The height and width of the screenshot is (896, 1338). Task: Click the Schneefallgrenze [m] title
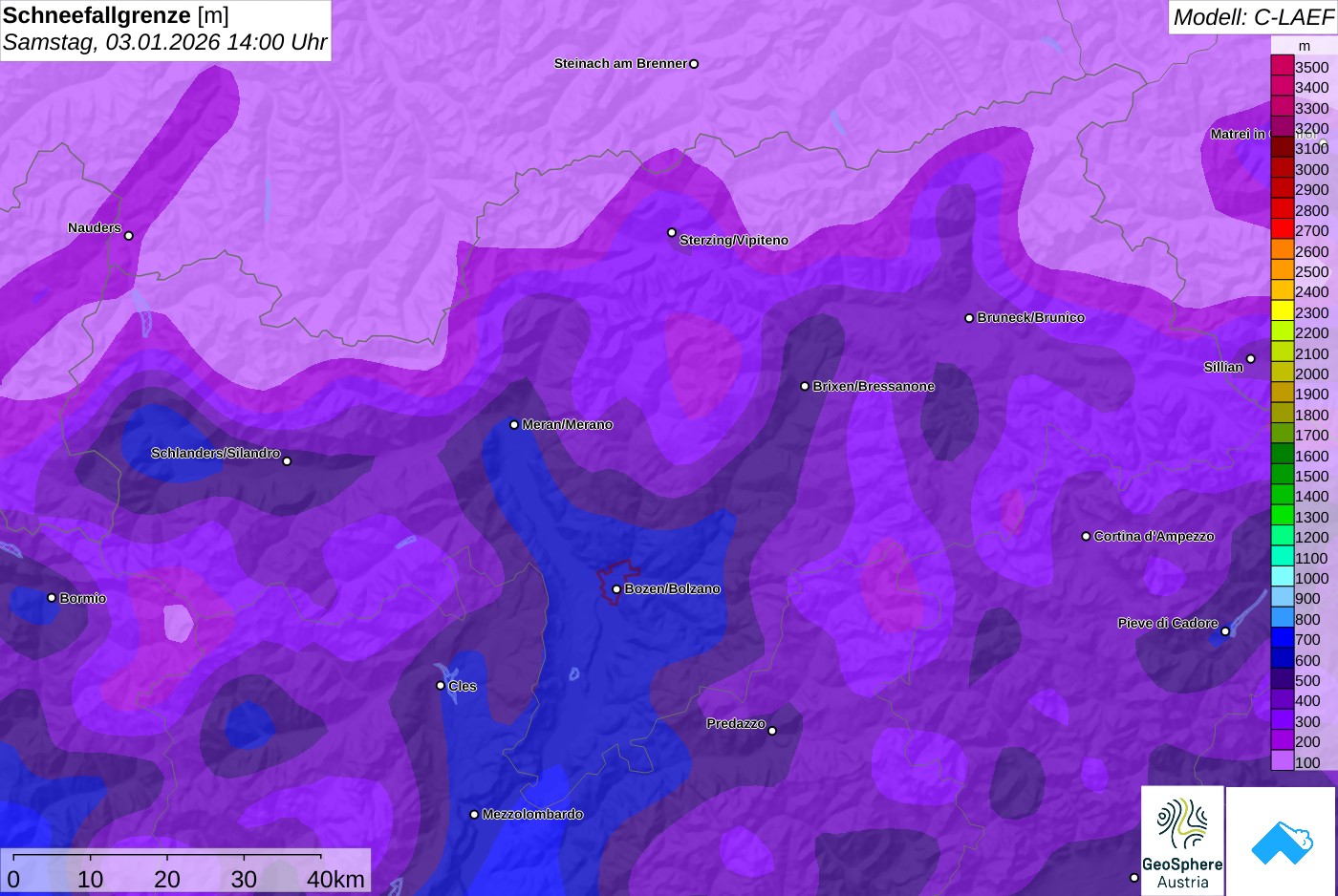[116, 15]
